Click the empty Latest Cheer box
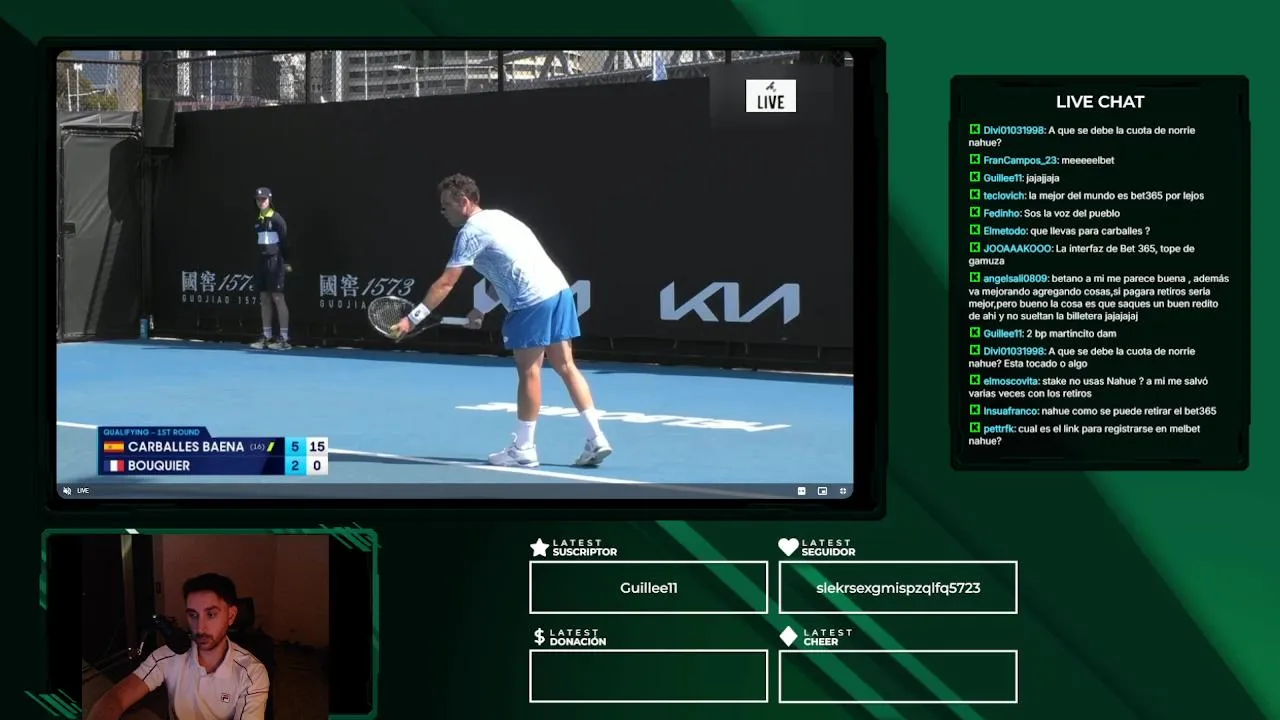The width and height of the screenshot is (1280, 720). tap(898, 676)
